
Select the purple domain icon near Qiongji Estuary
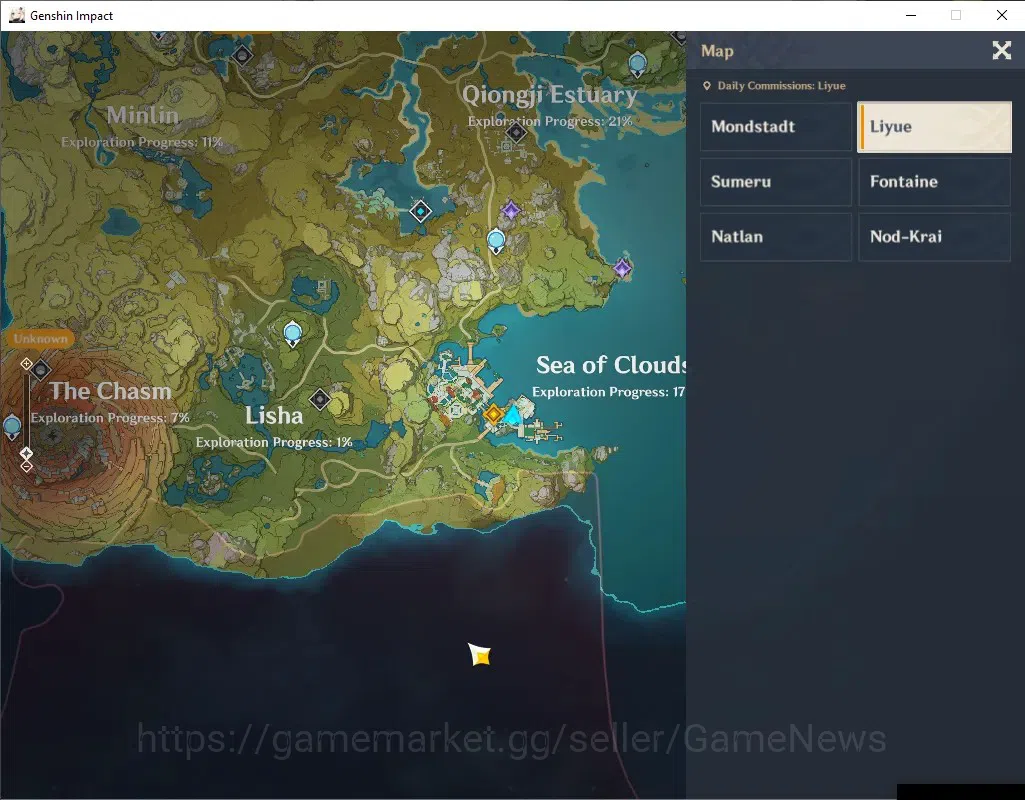[511, 210]
